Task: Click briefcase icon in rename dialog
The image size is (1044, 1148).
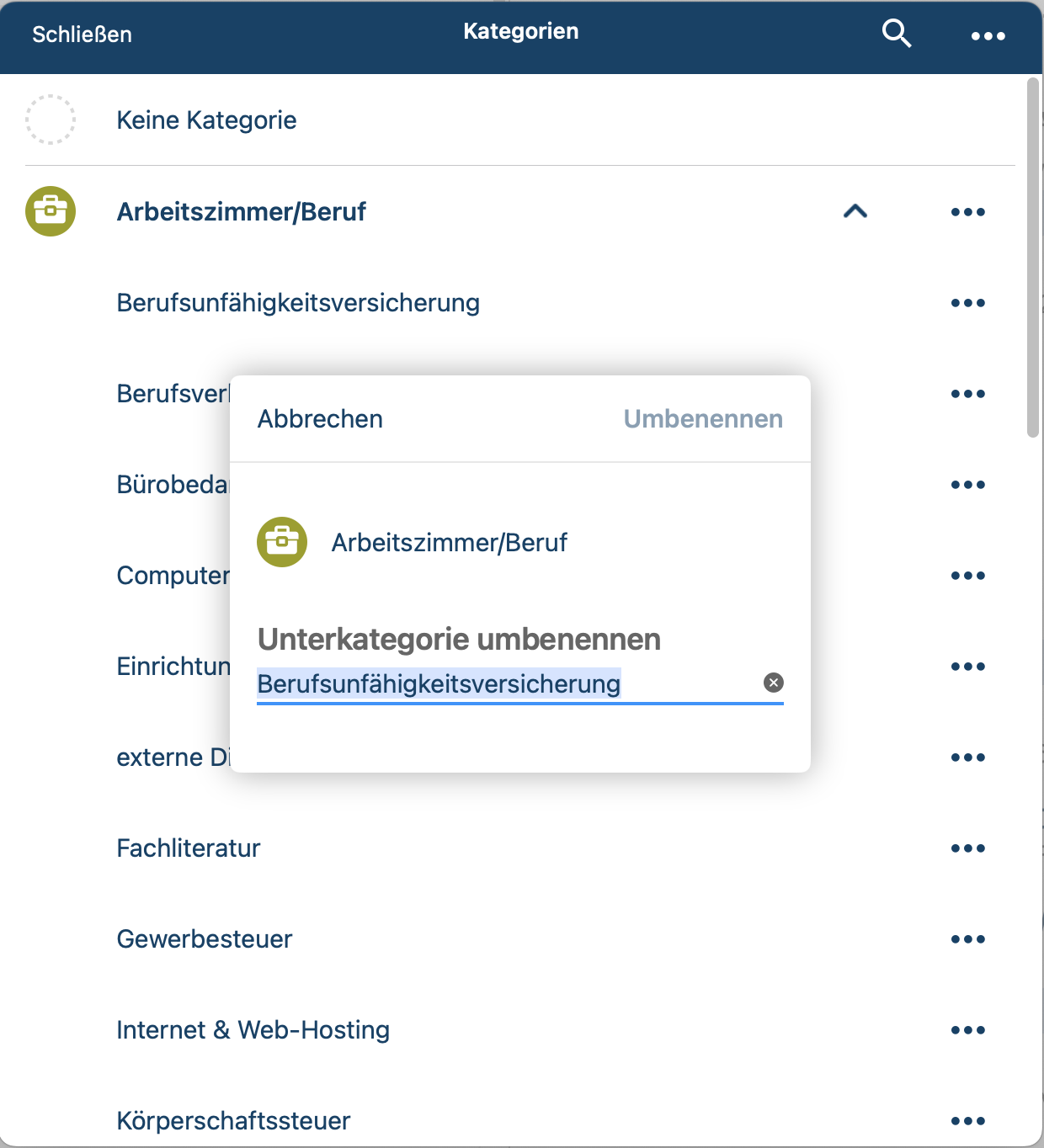Action: [282, 542]
